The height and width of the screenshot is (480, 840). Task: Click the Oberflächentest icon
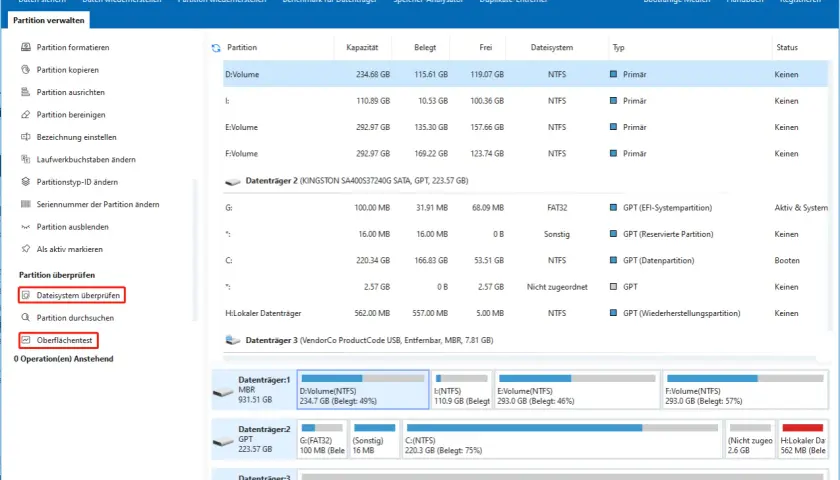(x=26, y=340)
